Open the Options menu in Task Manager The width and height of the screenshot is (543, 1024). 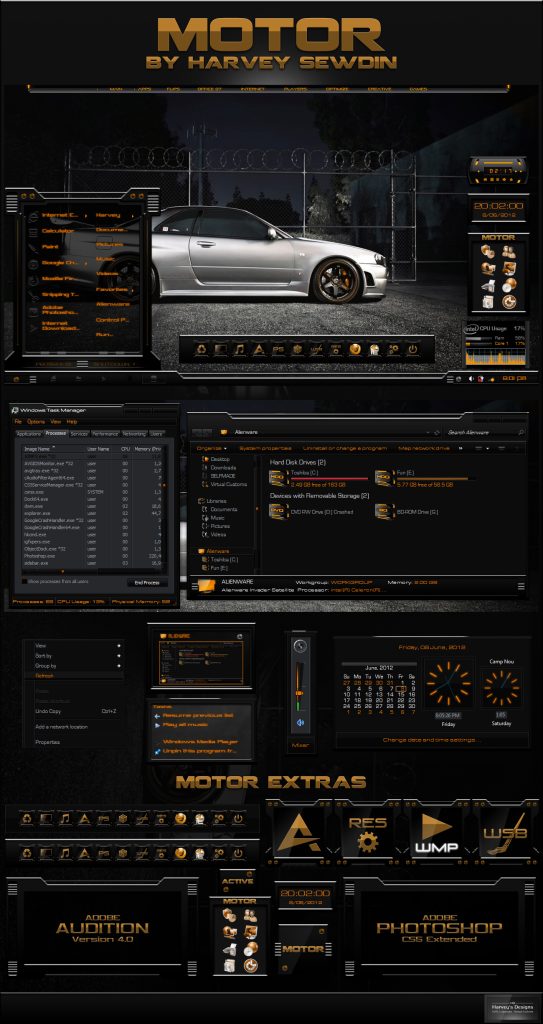(x=36, y=422)
